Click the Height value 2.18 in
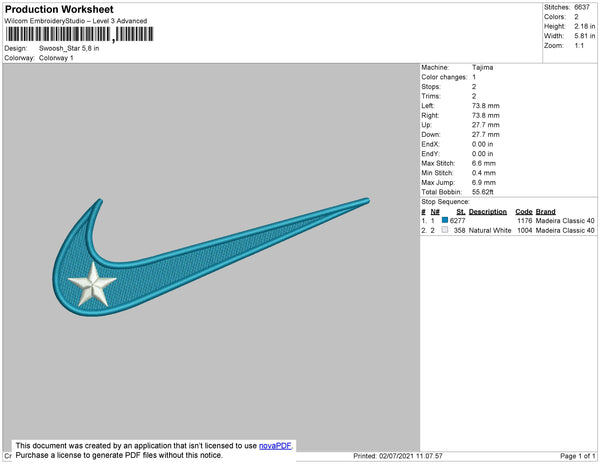Viewport: 600px width, 464px height. [x=584, y=26]
